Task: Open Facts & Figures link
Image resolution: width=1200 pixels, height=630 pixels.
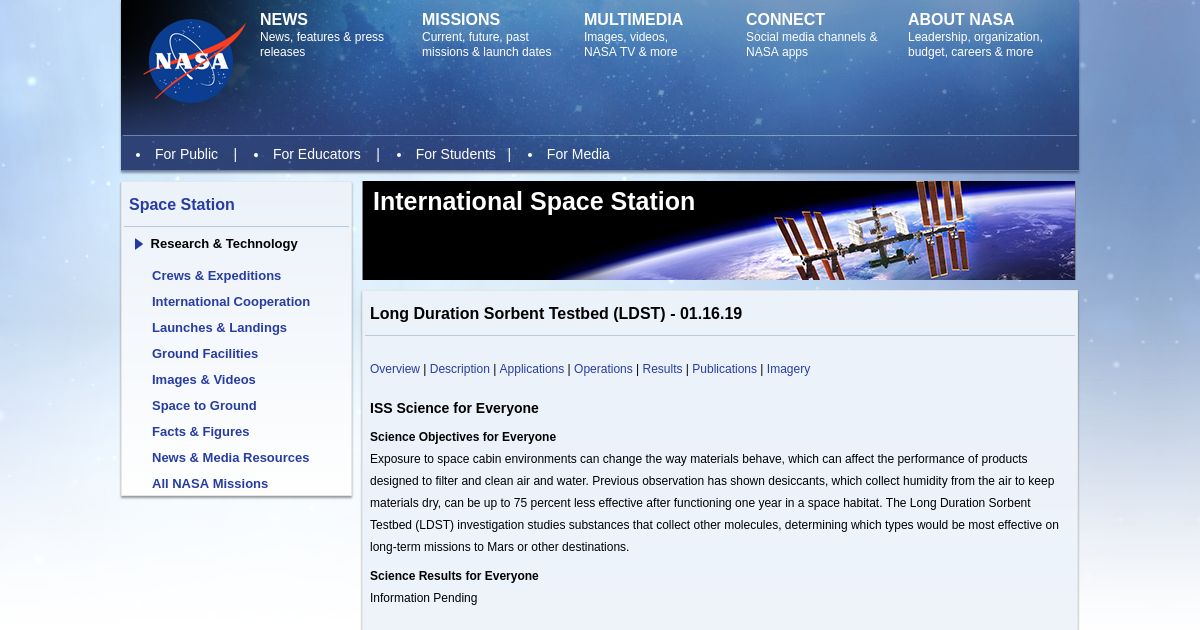Action: pos(201,432)
